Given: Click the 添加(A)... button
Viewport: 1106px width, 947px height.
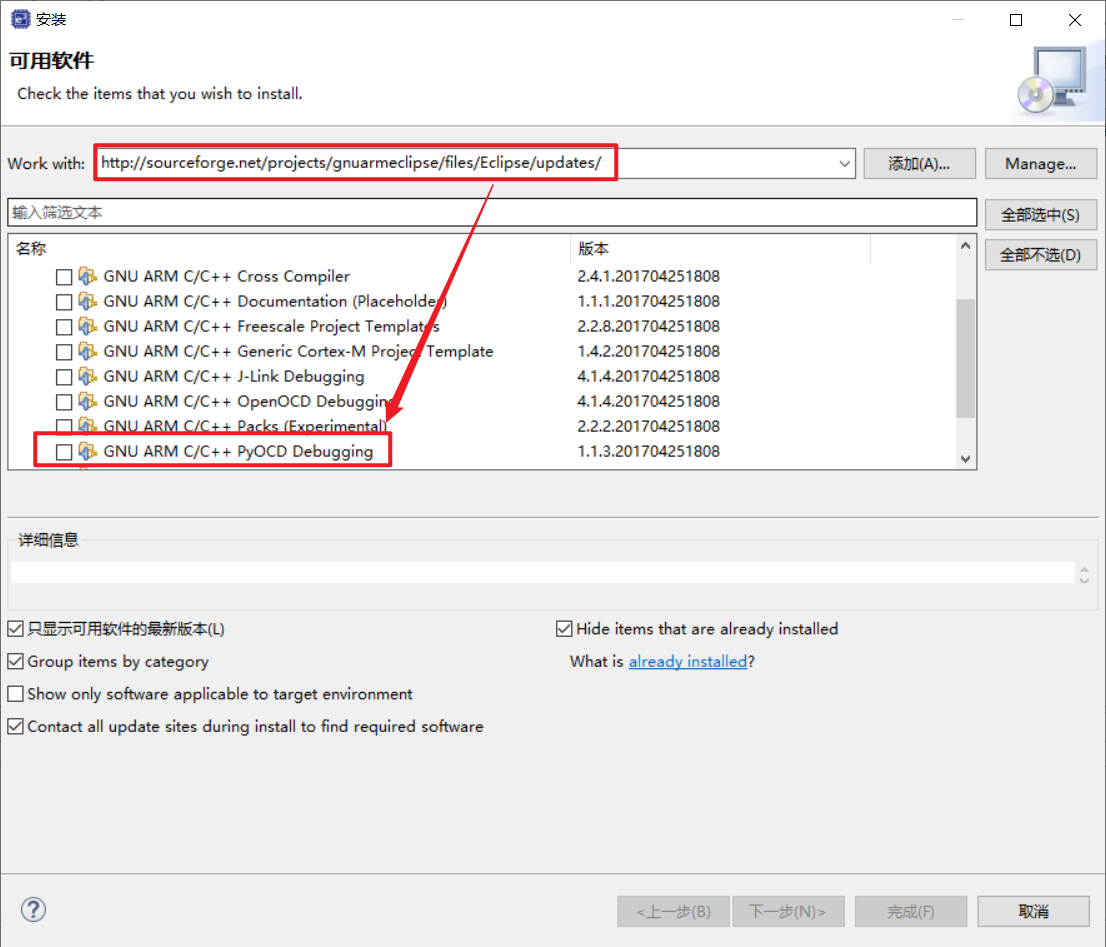Looking at the screenshot, I should coord(919,164).
